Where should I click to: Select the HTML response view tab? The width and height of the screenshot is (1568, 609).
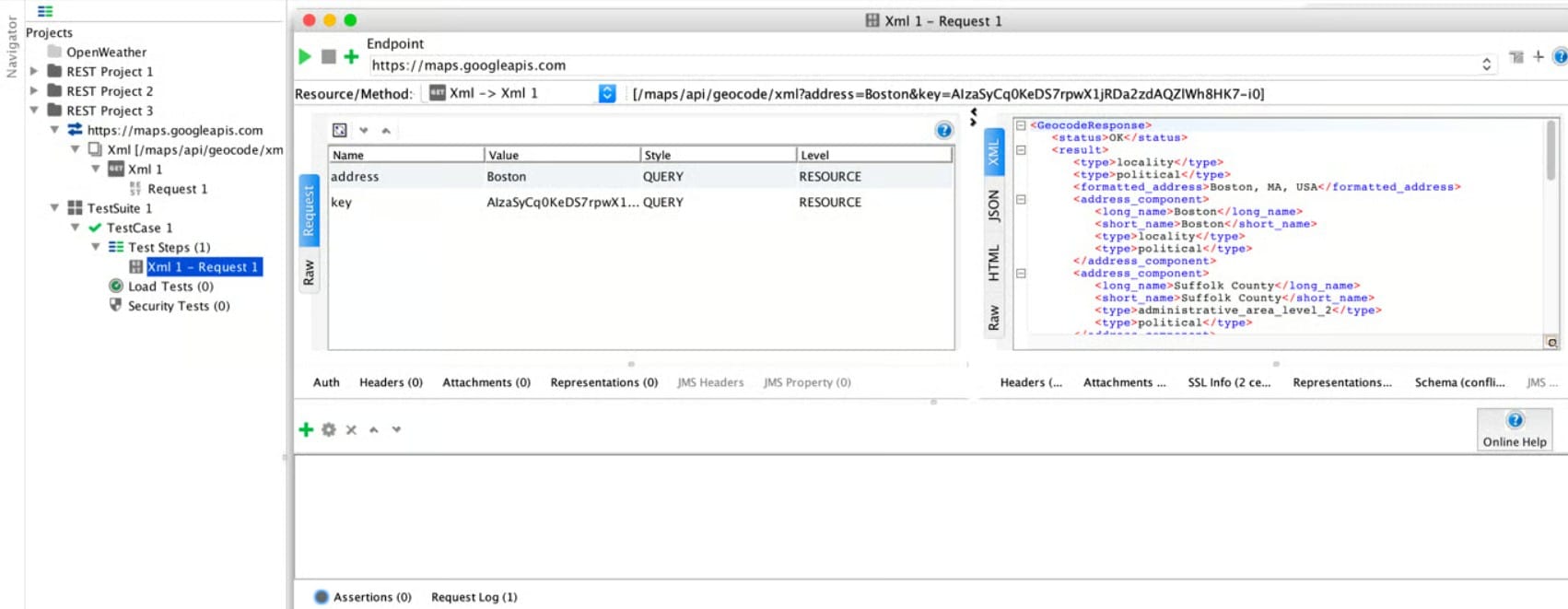click(x=993, y=264)
